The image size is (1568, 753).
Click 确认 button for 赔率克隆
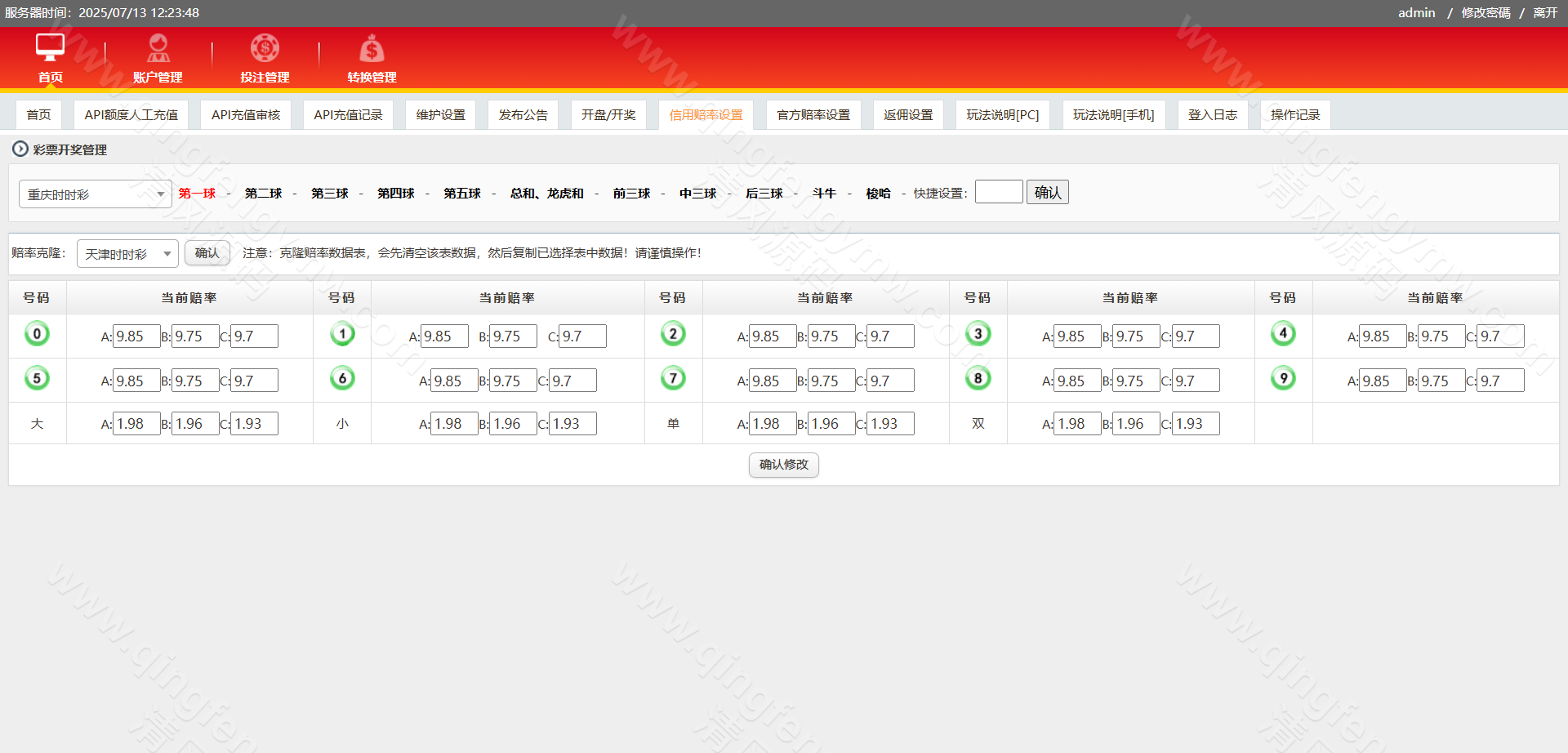click(x=207, y=253)
